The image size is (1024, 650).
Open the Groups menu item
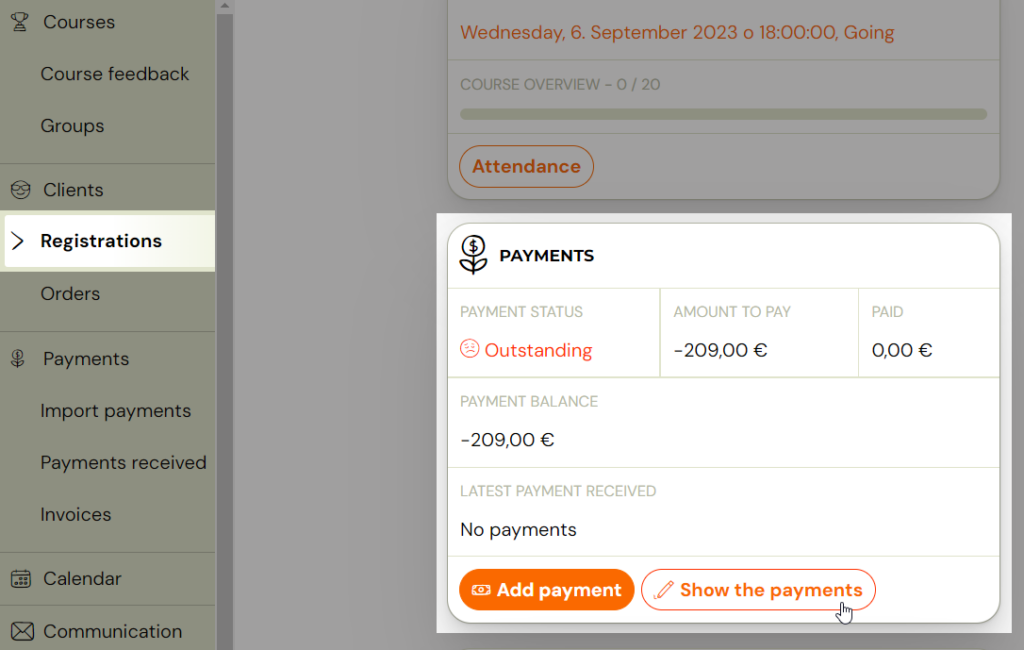(72, 125)
